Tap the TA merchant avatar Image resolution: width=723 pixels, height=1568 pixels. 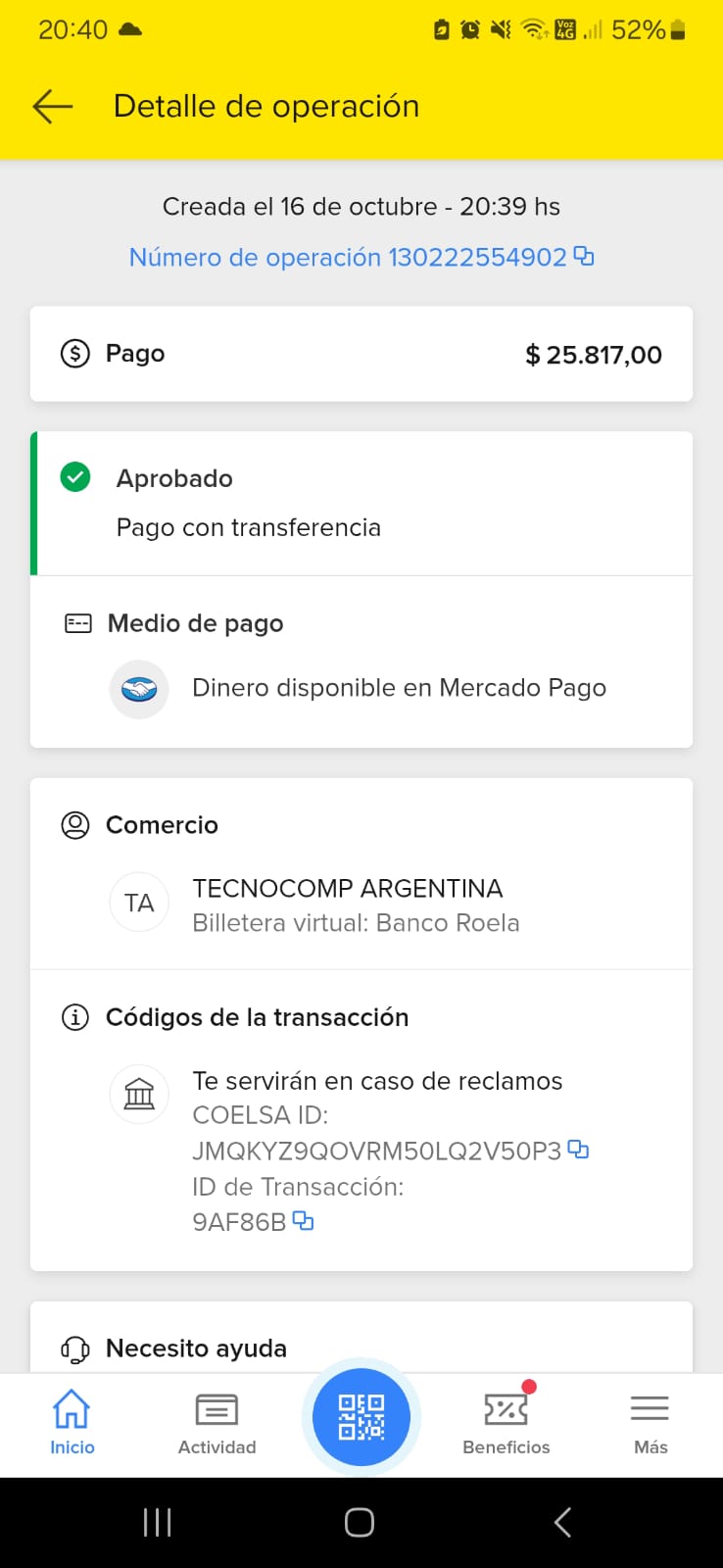(139, 903)
